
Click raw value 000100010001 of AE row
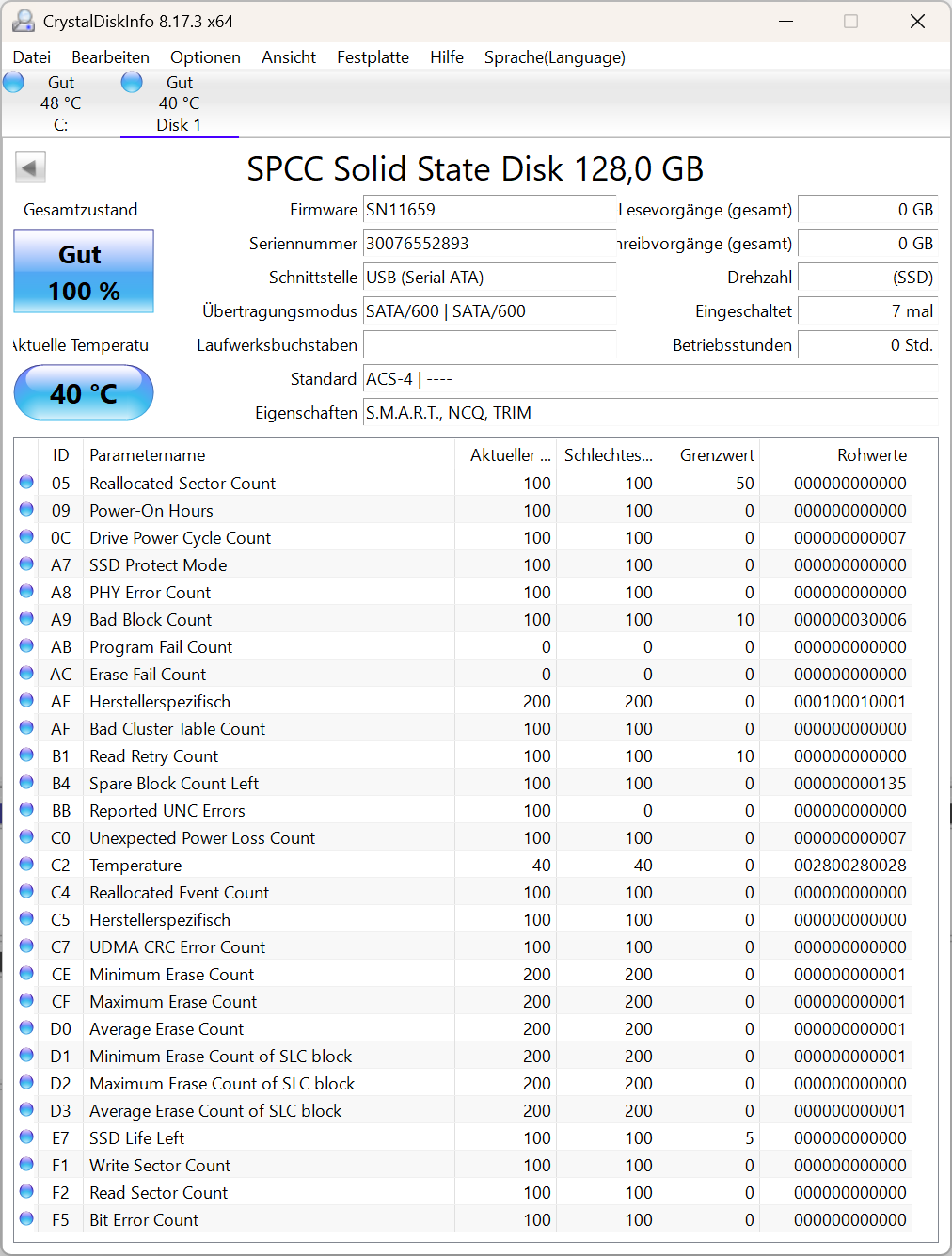(x=850, y=701)
